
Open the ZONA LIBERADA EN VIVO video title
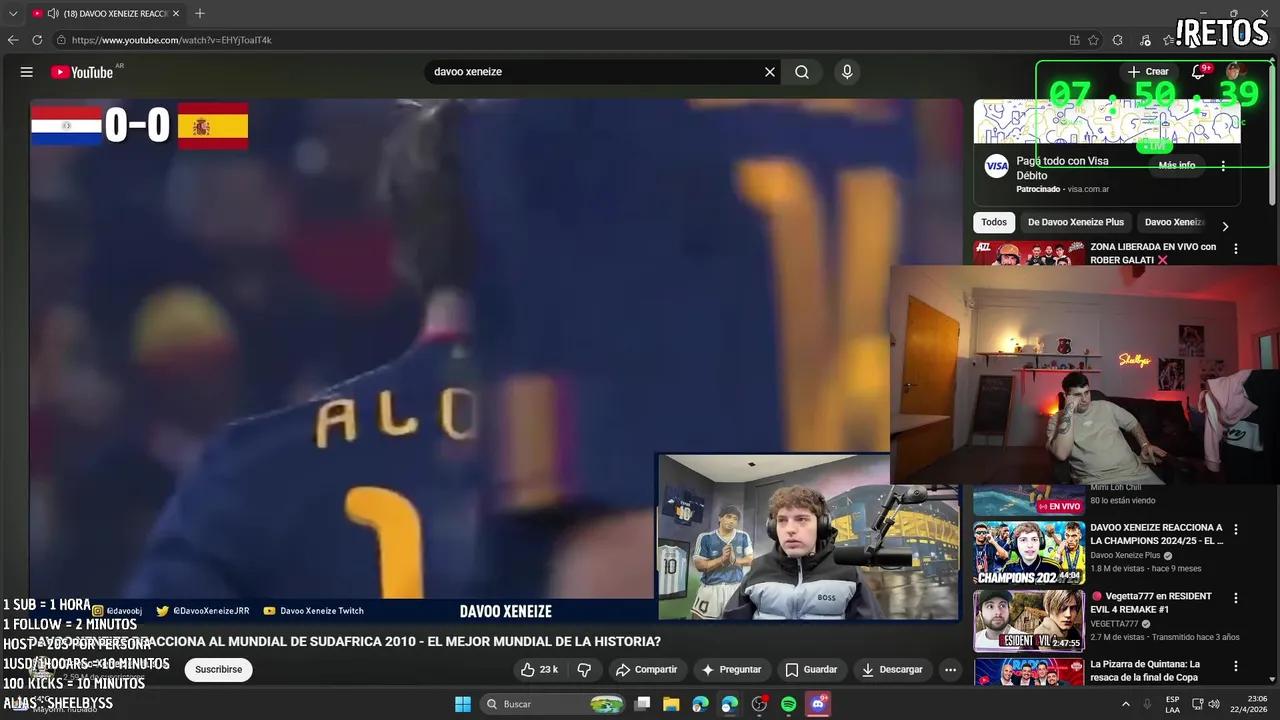point(1153,253)
